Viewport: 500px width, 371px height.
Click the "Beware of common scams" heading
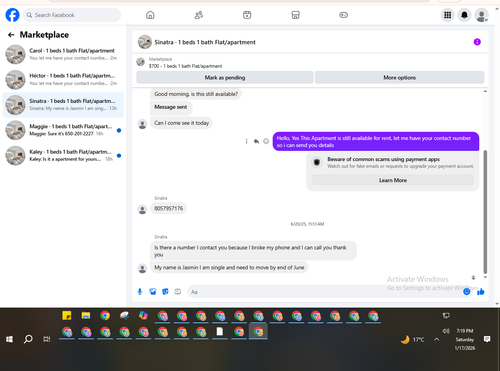click(x=383, y=159)
